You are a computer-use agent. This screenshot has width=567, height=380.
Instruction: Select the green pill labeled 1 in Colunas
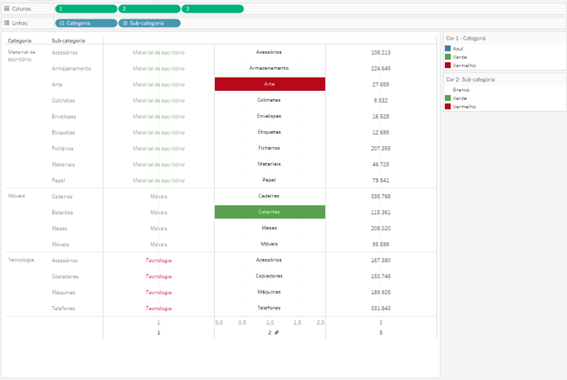click(x=86, y=9)
